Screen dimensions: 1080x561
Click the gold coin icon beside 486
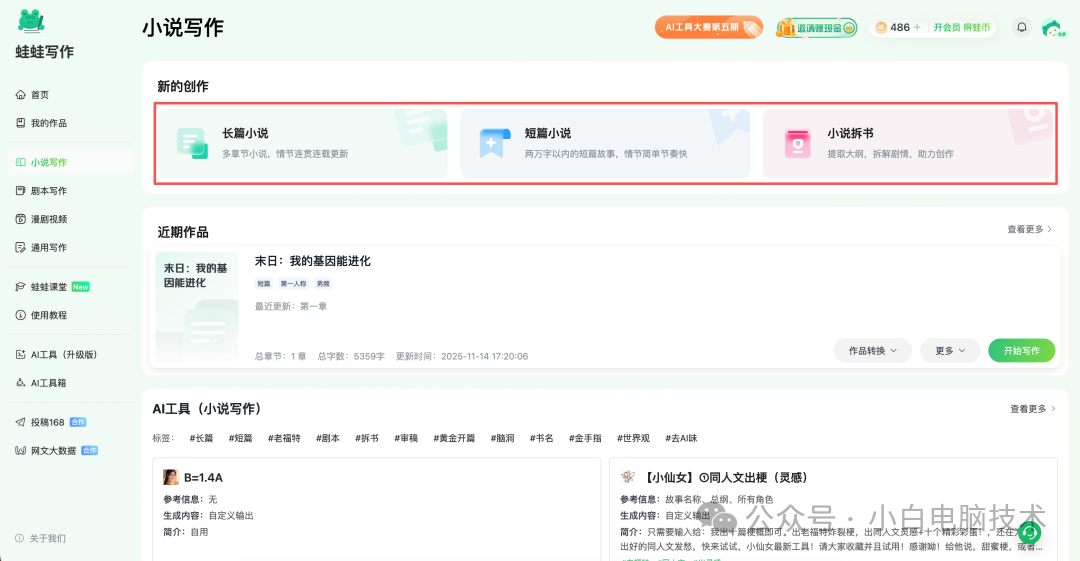[x=880, y=28]
